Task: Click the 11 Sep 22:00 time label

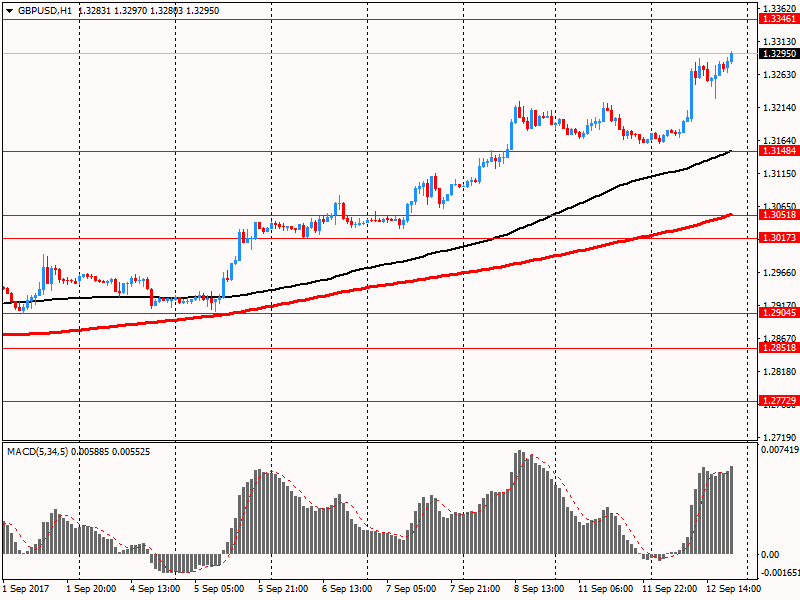Action: point(669,589)
